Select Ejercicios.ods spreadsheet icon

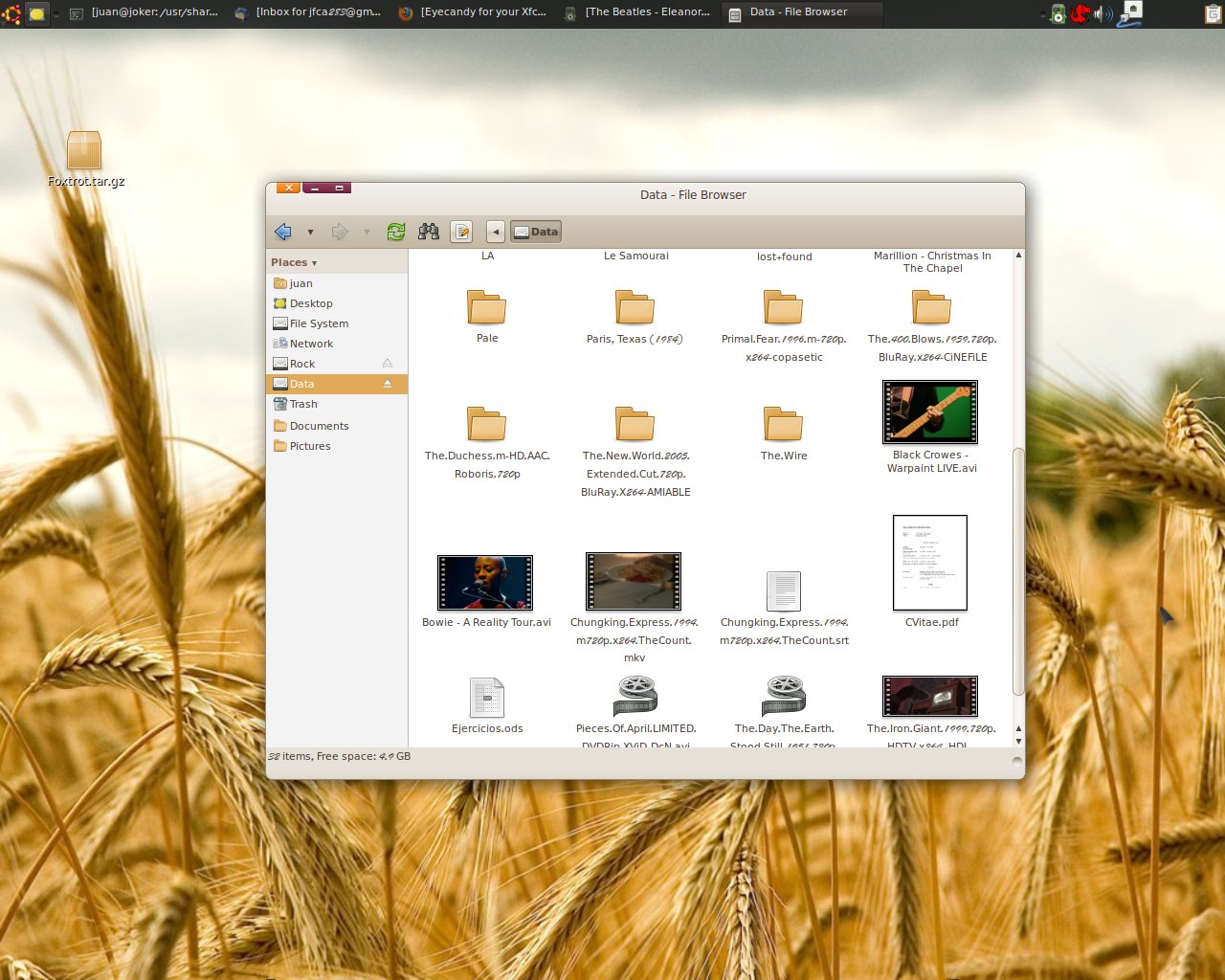(x=487, y=698)
